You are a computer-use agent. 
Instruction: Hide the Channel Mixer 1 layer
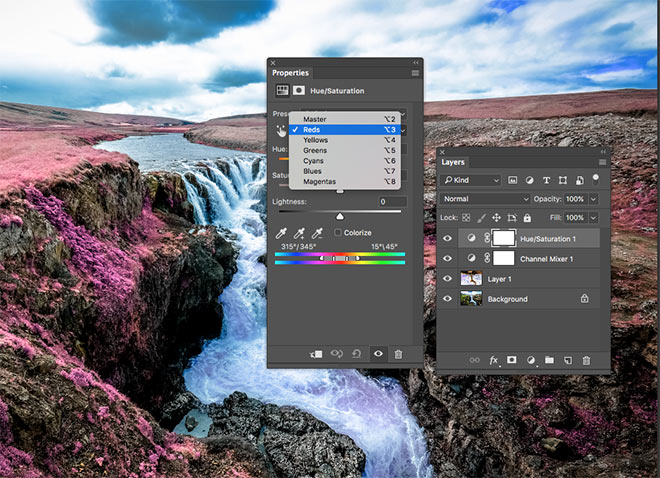click(x=447, y=258)
